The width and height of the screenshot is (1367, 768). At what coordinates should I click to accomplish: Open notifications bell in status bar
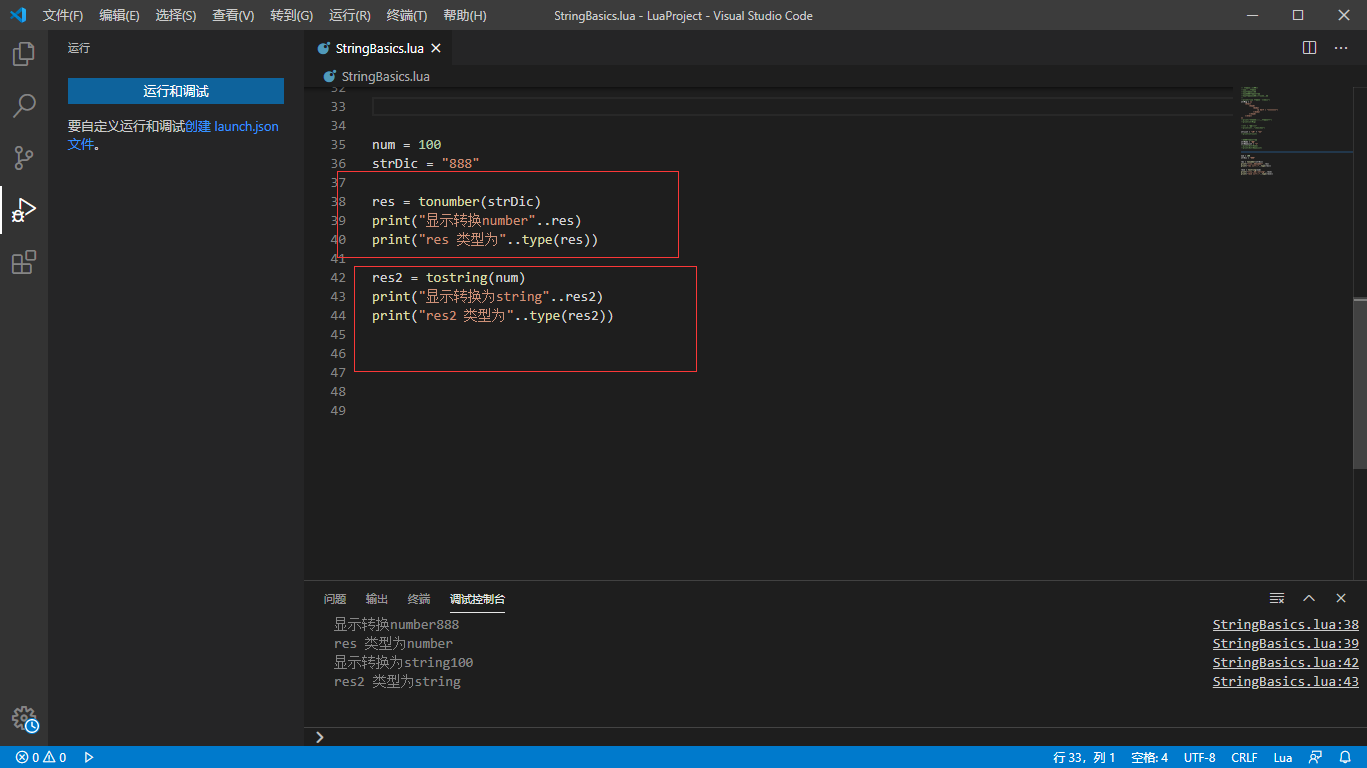[1344, 757]
